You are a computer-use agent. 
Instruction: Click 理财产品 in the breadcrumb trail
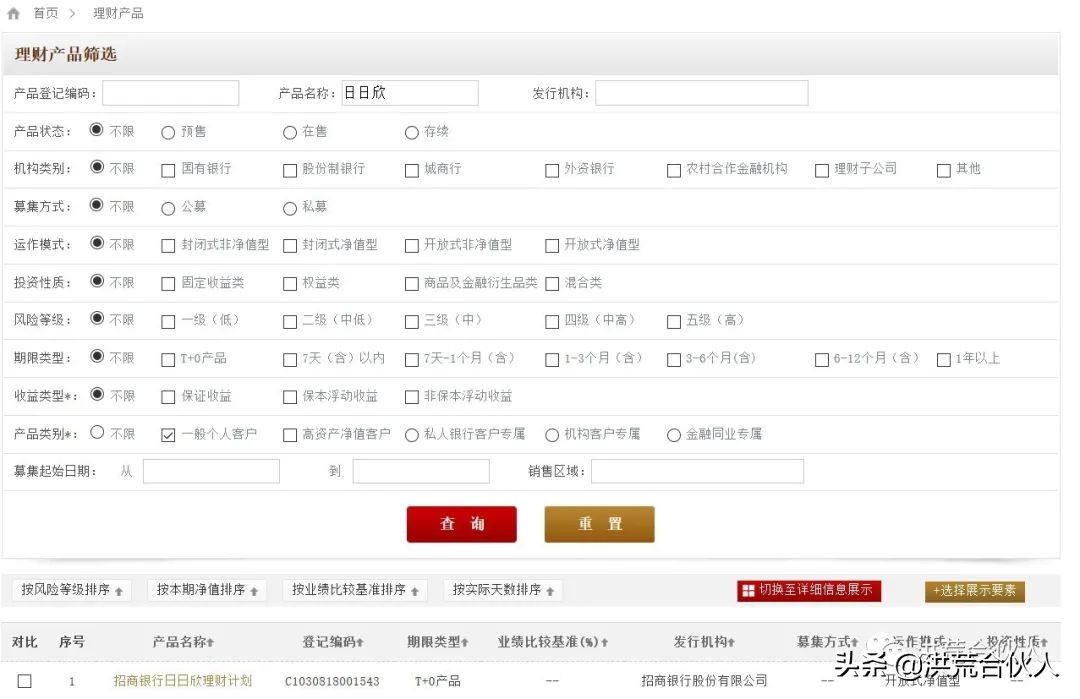tap(117, 12)
